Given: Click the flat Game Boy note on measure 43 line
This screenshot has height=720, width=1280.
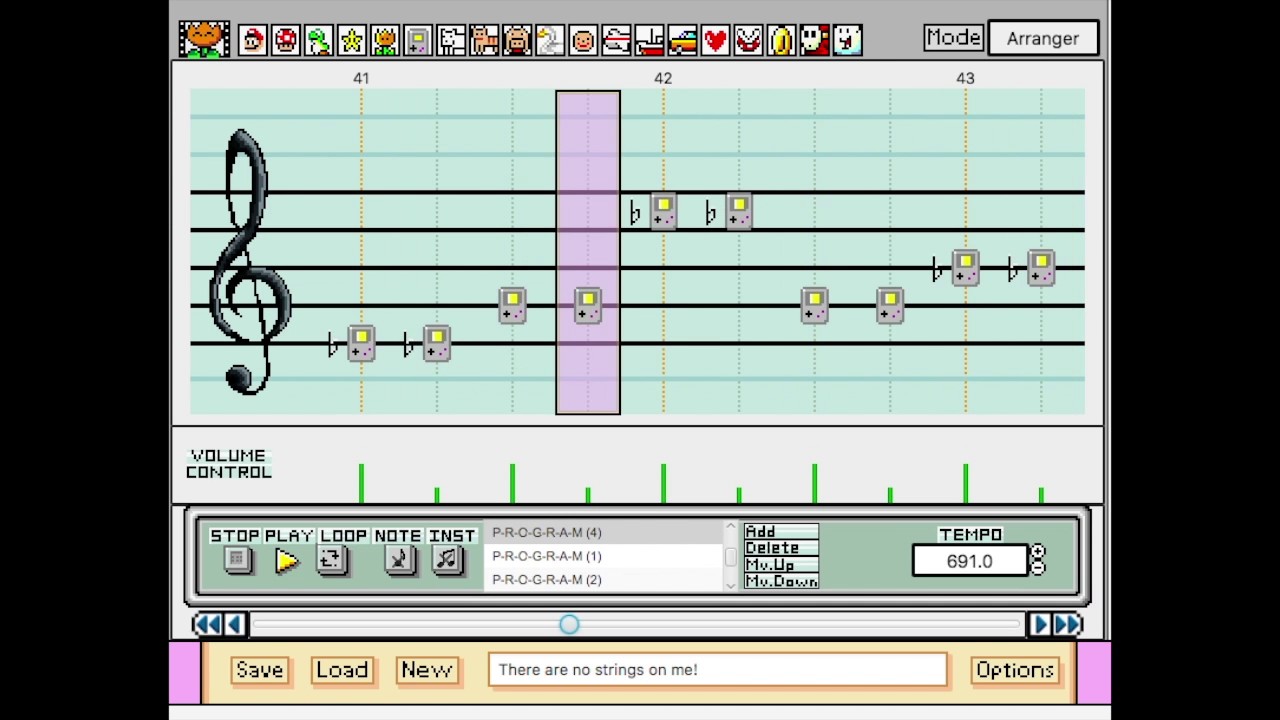Looking at the screenshot, I should pyautogui.click(x=965, y=268).
